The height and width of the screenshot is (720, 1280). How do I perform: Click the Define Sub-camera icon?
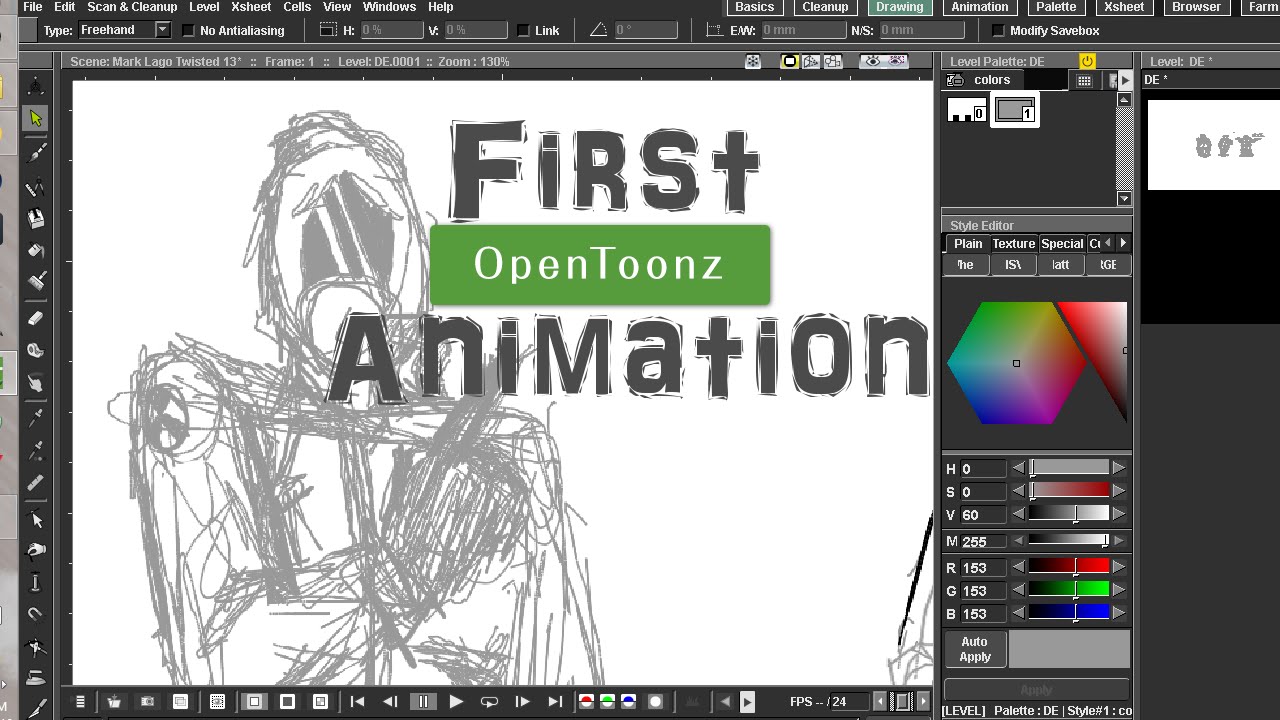pos(217,702)
